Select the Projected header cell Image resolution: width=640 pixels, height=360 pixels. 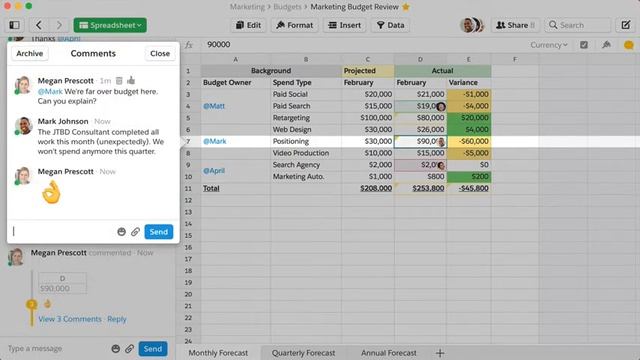pyautogui.click(x=368, y=71)
